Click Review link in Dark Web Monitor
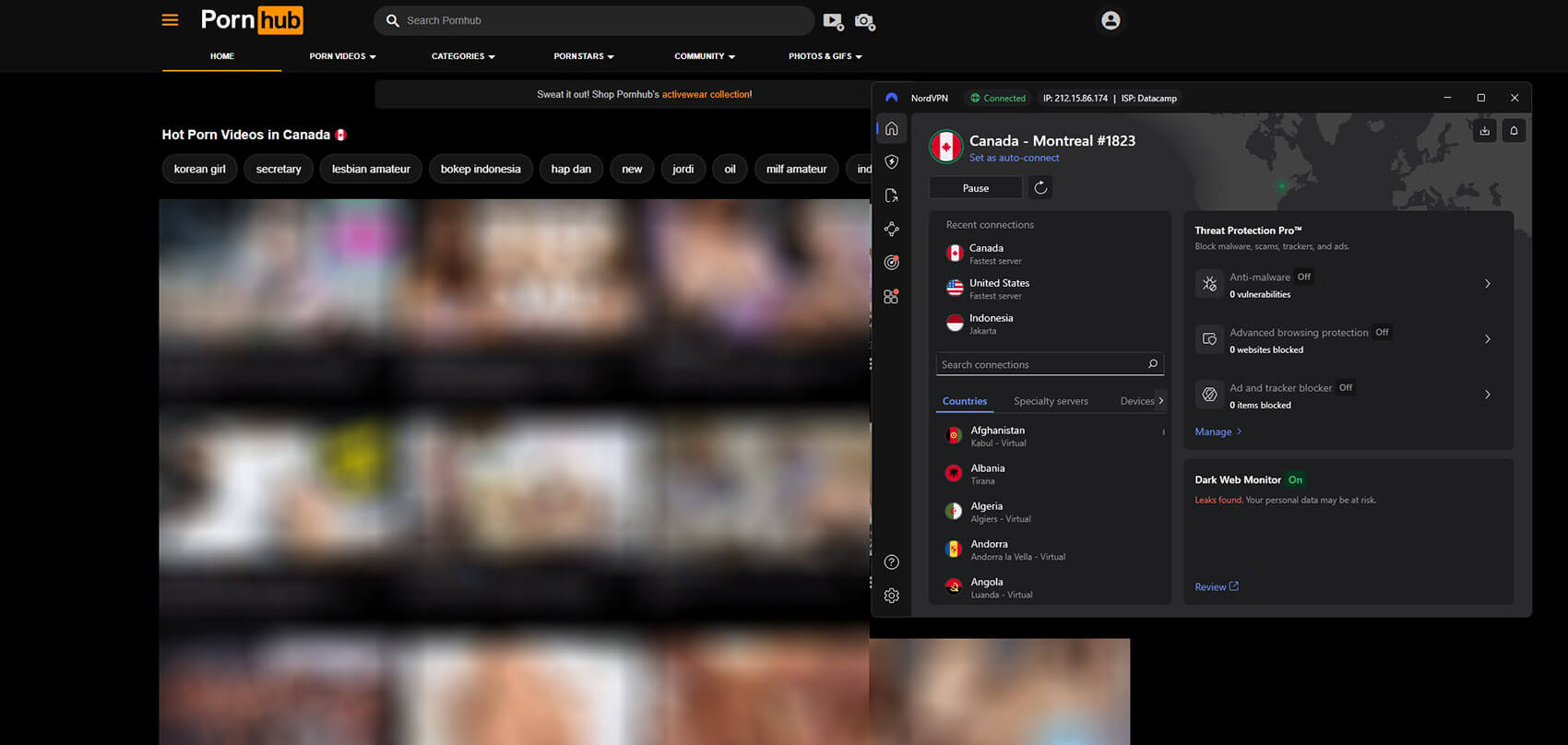1568x745 pixels. [1217, 586]
